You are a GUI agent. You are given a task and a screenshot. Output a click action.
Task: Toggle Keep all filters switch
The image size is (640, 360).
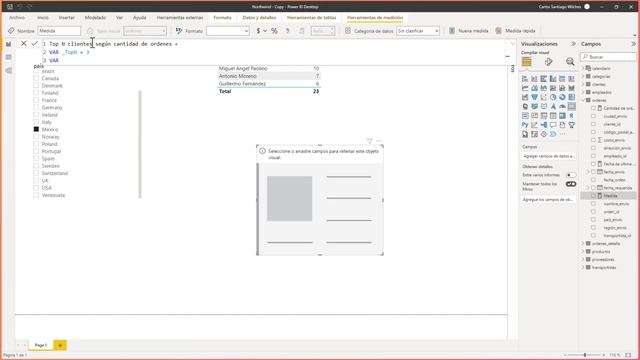click(x=571, y=184)
